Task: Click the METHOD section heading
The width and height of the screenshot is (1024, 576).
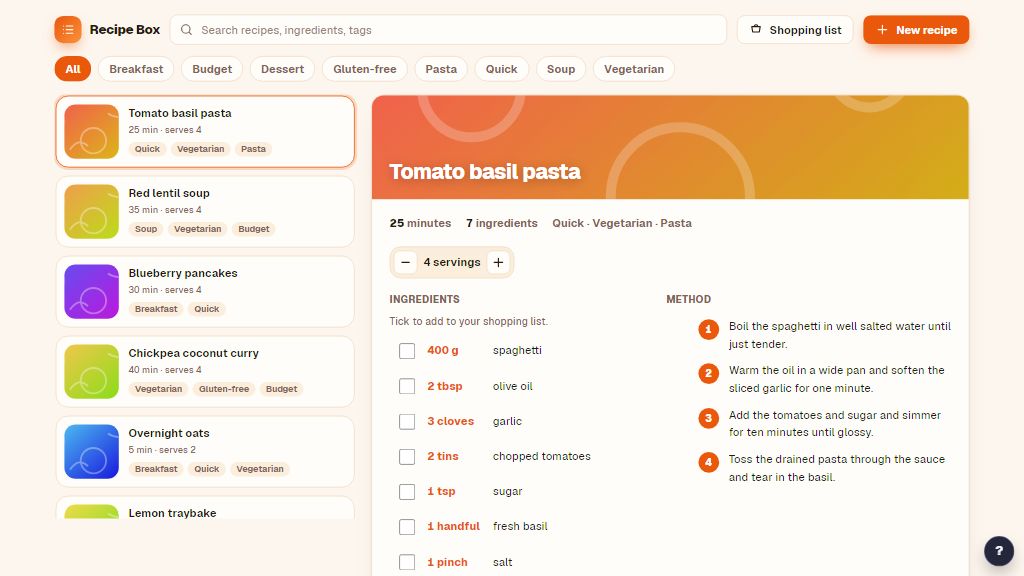Action: [688, 299]
